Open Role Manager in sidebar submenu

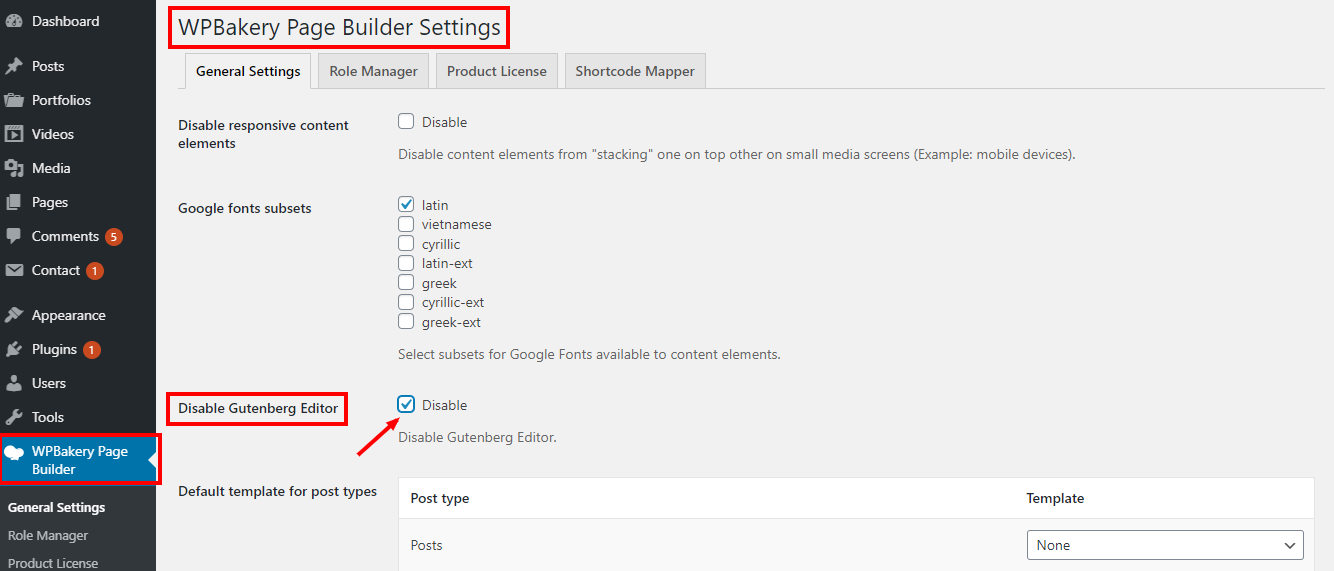pos(48,535)
